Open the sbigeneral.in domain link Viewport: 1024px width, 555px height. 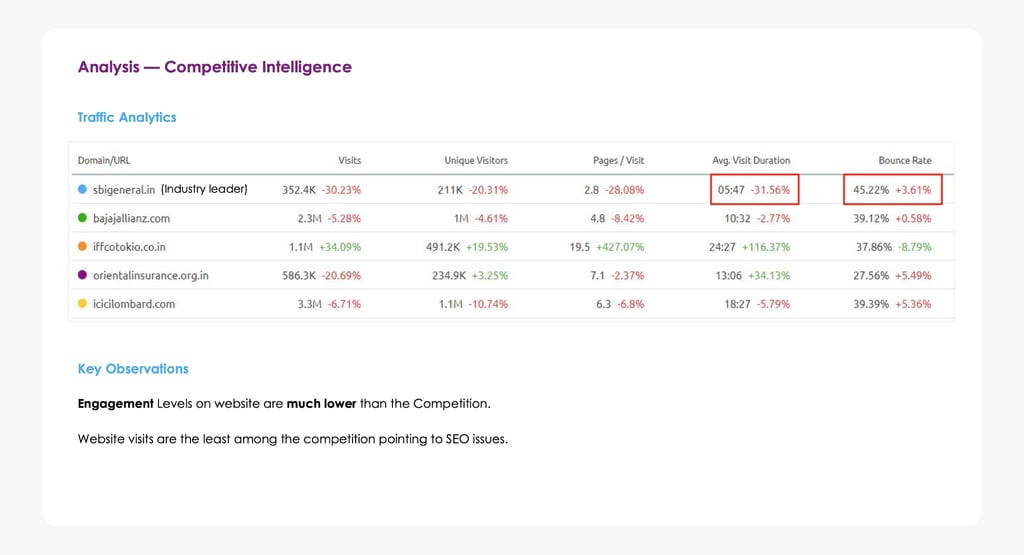coord(124,189)
